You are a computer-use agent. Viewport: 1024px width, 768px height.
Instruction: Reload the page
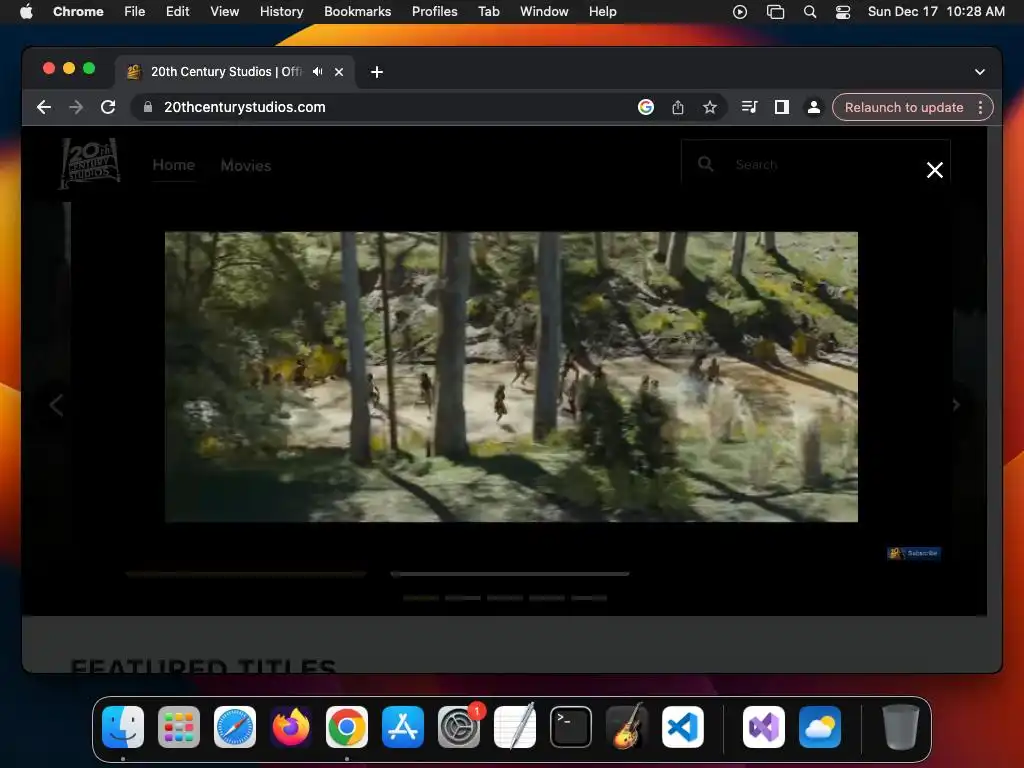click(108, 107)
